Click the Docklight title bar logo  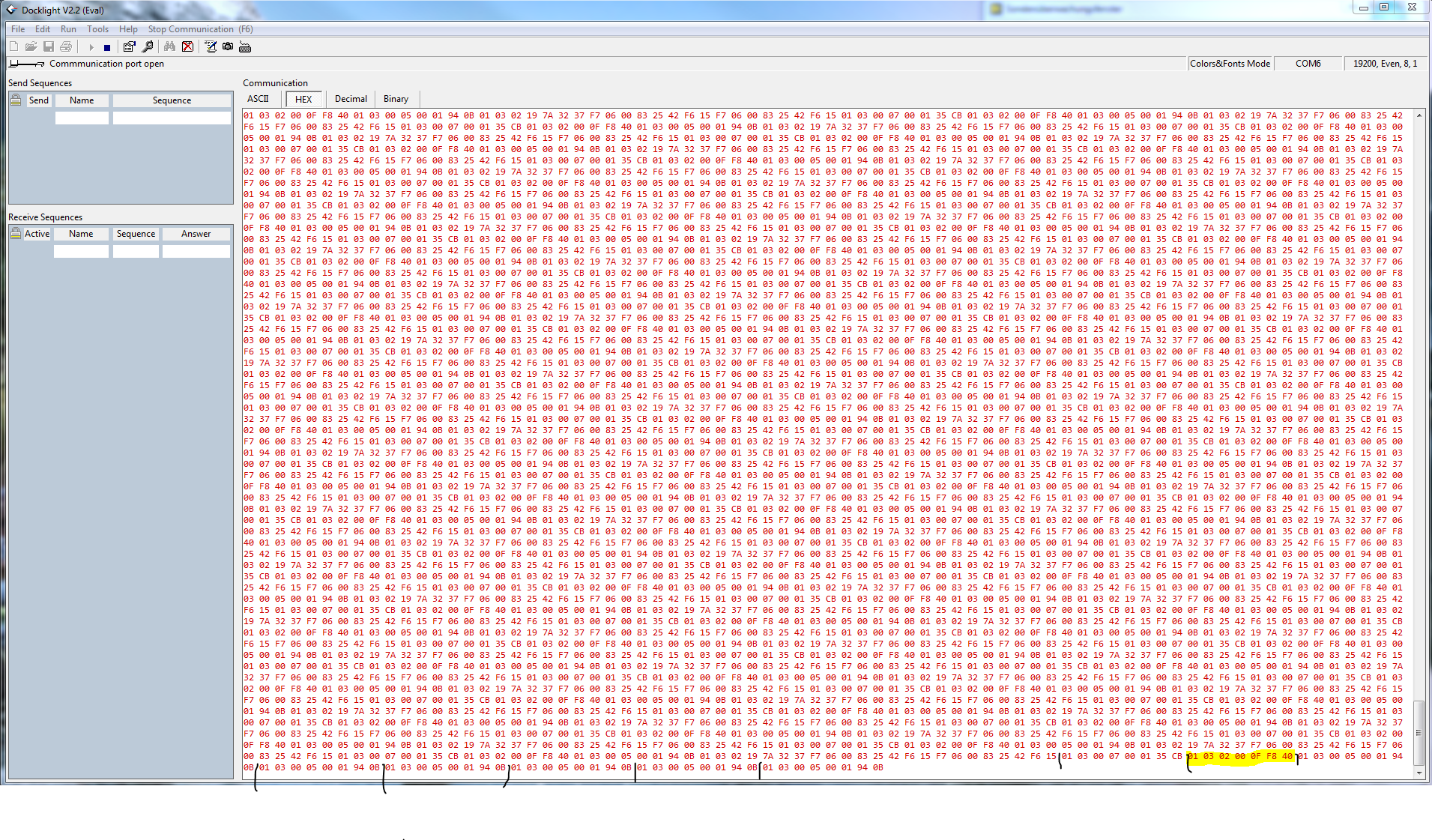(11, 10)
